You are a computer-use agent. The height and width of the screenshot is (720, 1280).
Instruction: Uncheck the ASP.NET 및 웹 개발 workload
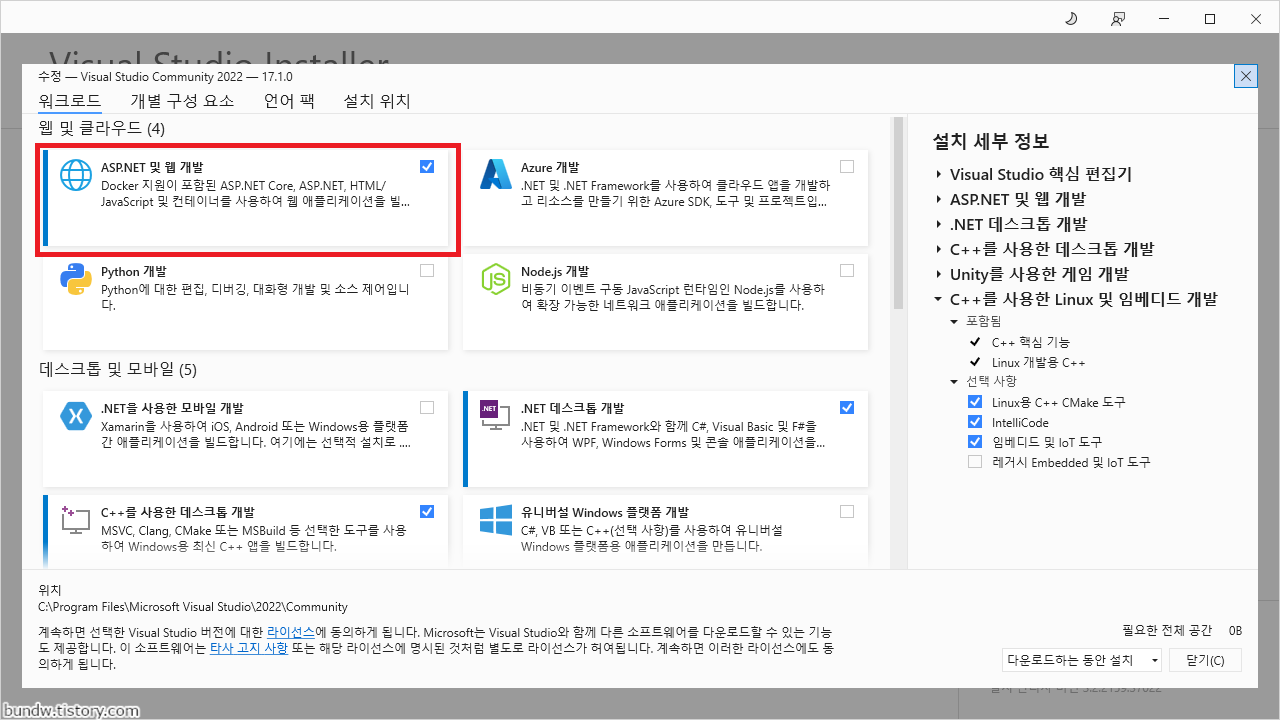click(427, 167)
